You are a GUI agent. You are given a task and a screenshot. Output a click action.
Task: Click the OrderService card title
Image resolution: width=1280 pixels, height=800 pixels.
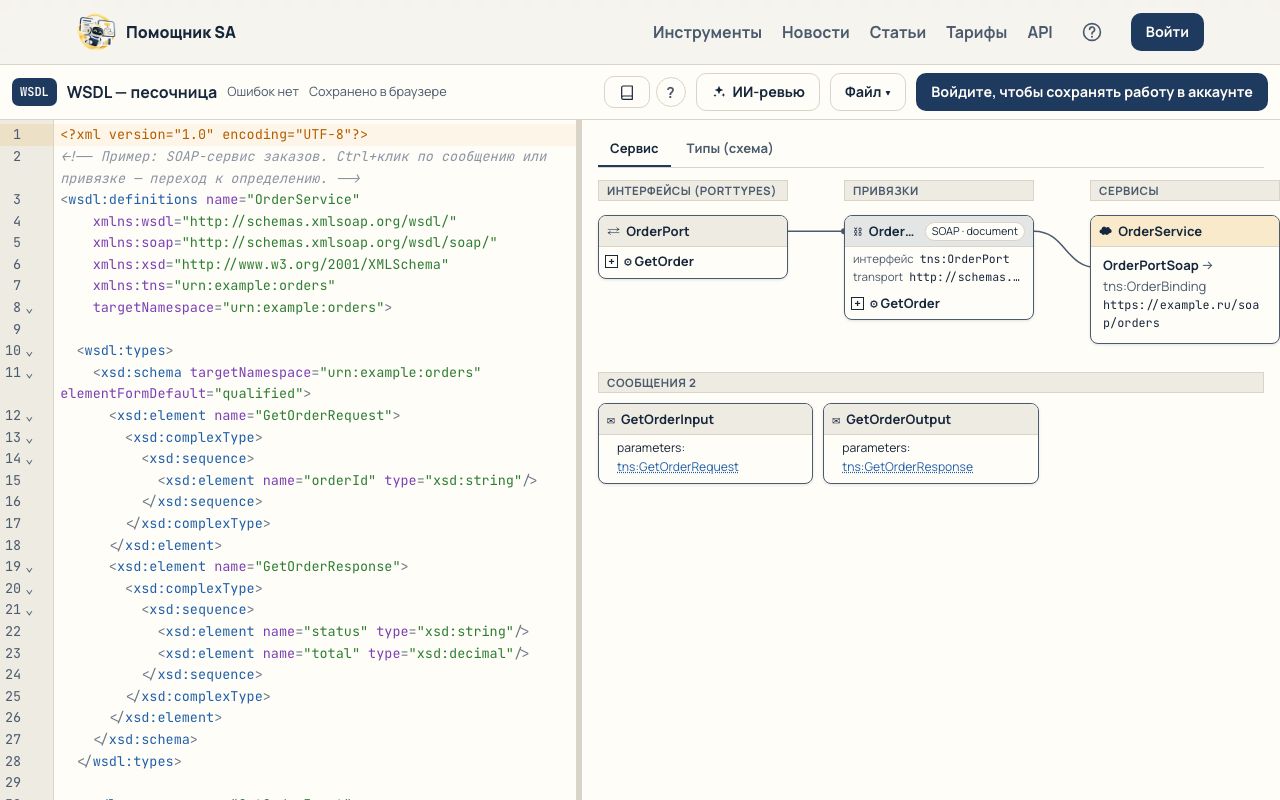coord(1160,231)
